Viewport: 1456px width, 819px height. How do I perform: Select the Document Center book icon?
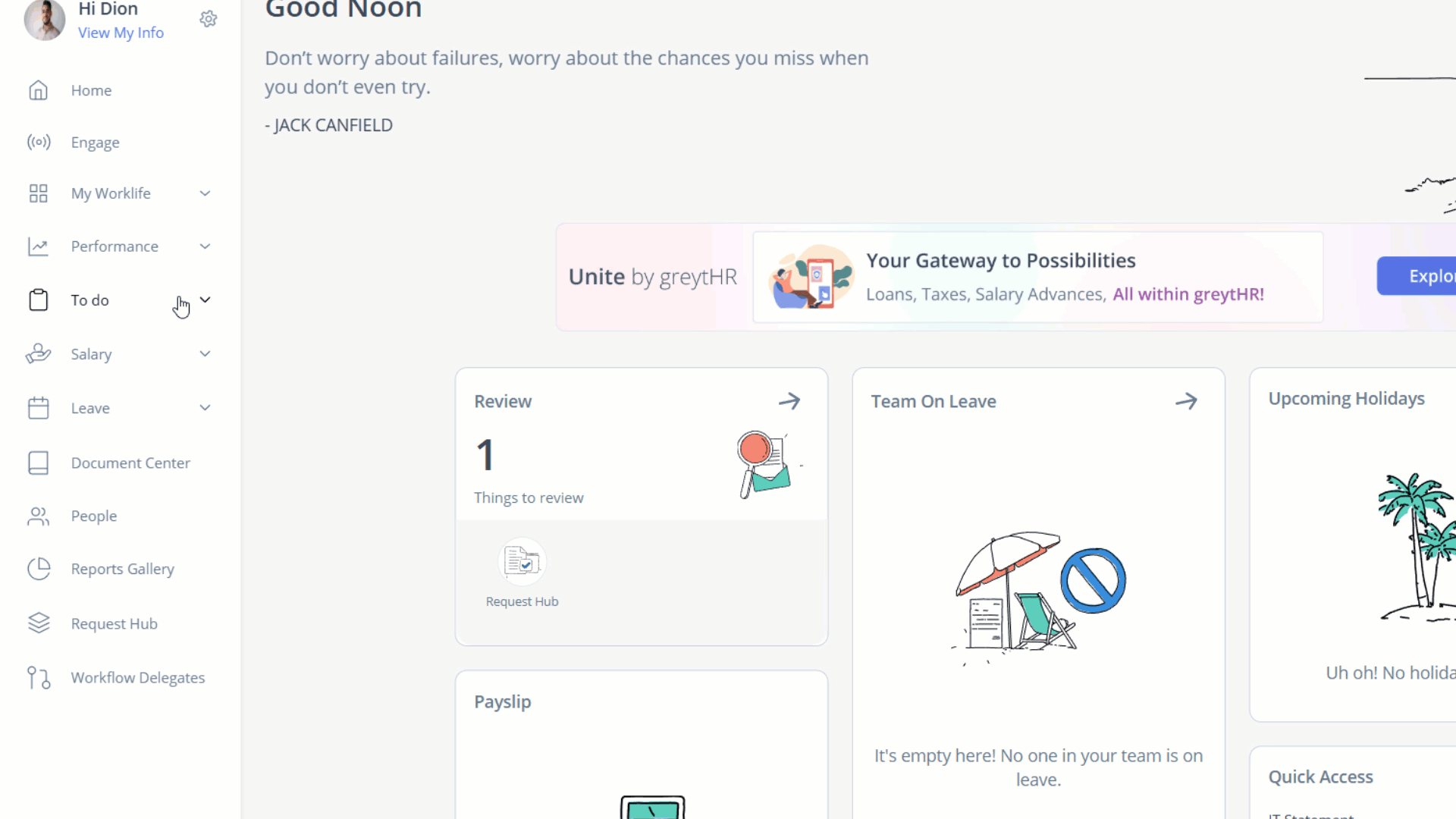click(38, 463)
